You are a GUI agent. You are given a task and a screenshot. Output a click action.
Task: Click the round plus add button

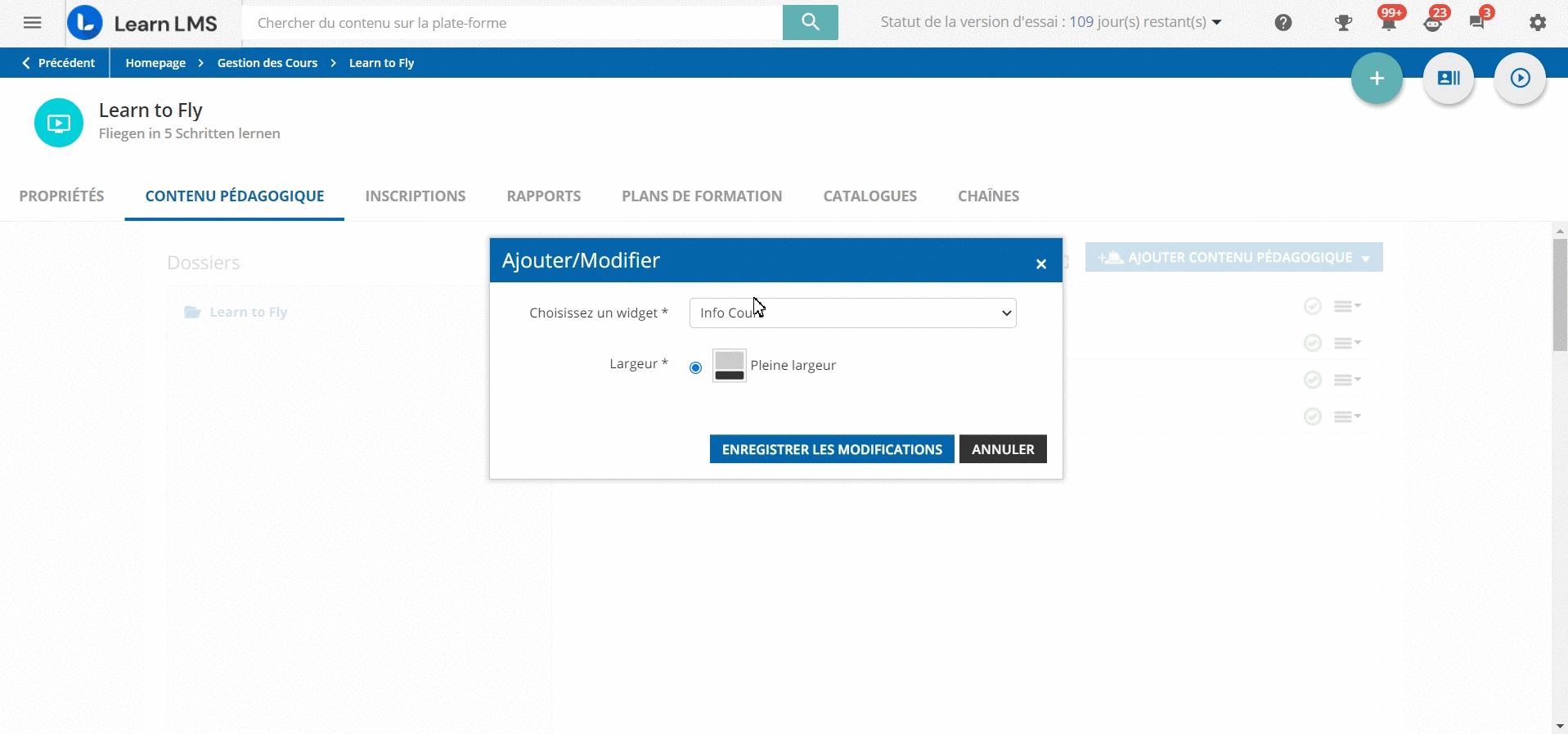[1377, 79]
